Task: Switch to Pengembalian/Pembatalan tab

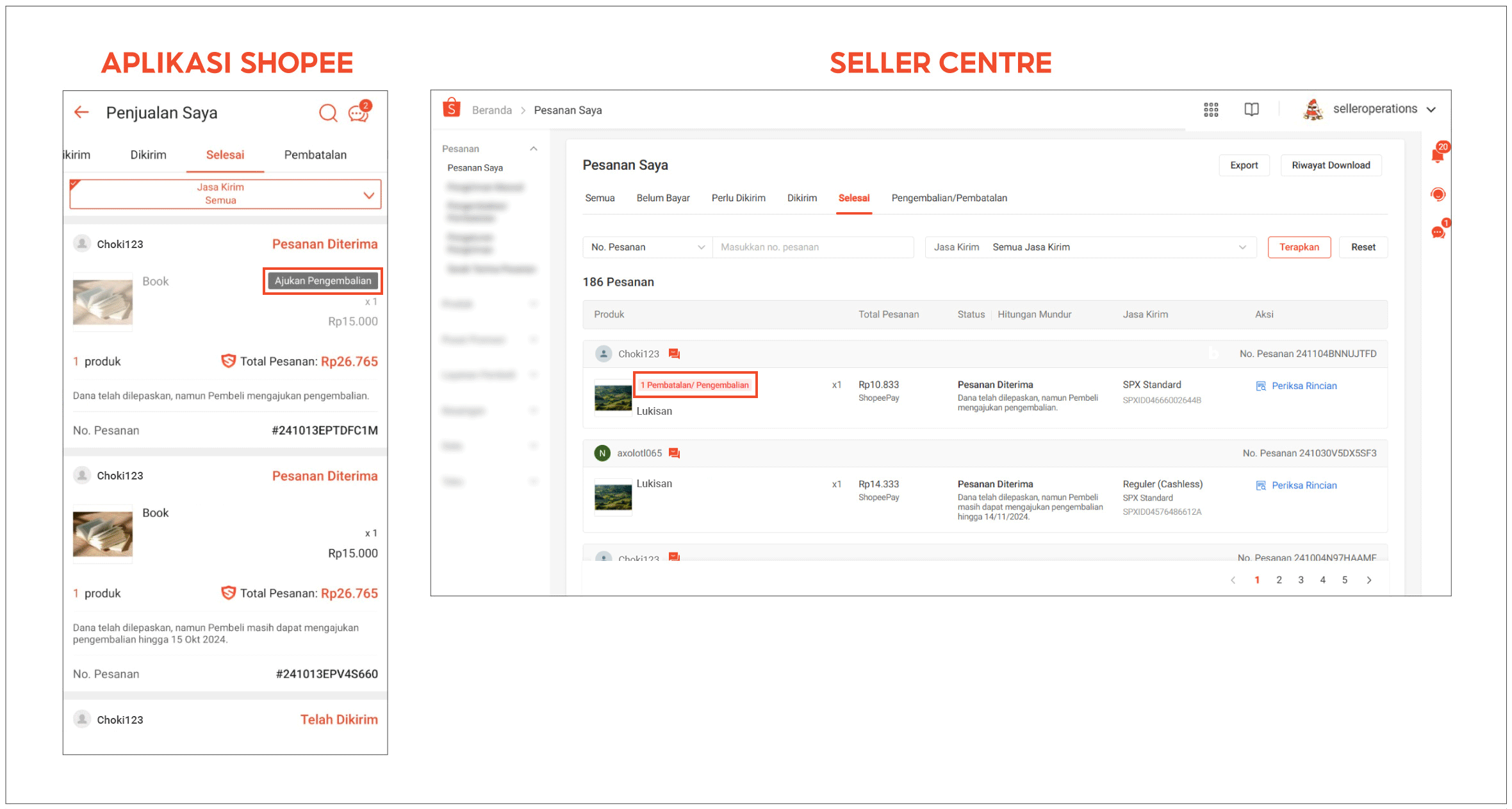Action: 949,198
